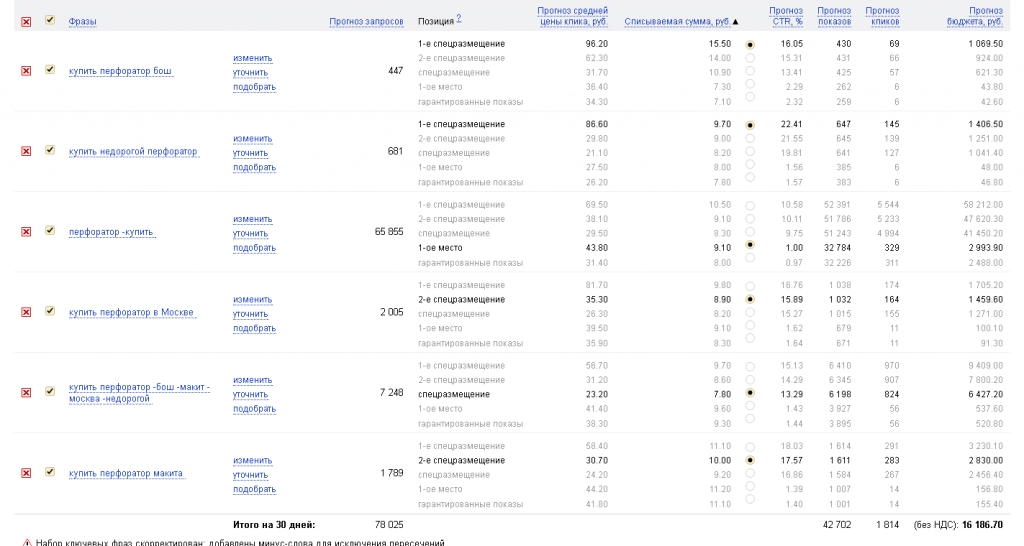
Task: Sort by Прогноз запросов column header
Action: click(x=366, y=22)
